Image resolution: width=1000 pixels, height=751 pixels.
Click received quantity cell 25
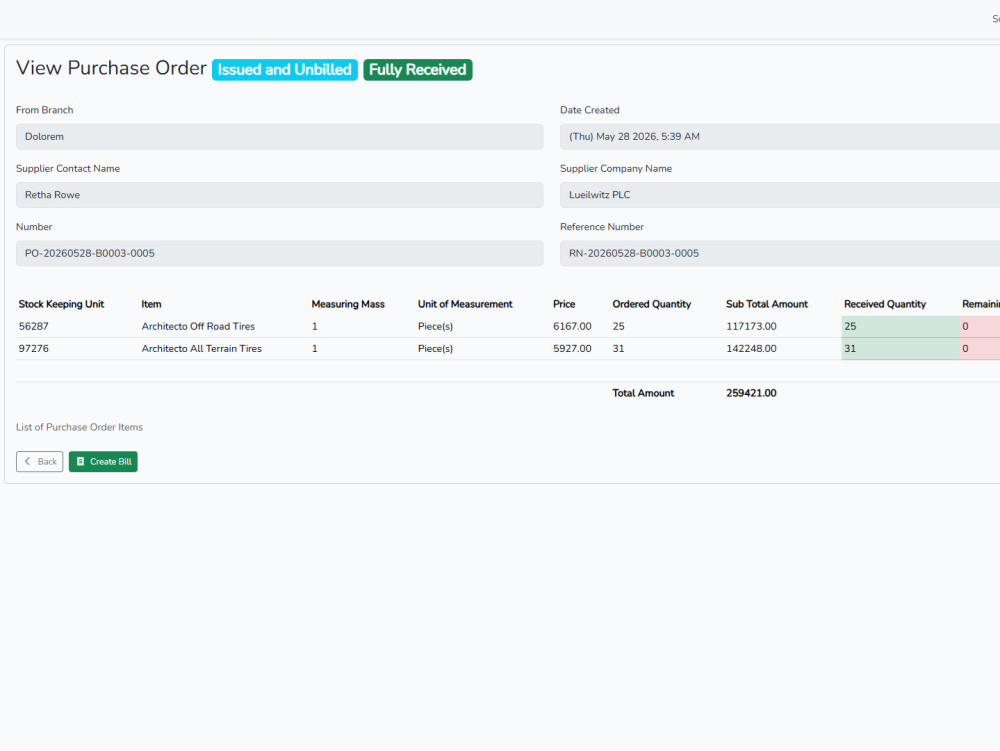pyautogui.click(x=901, y=326)
